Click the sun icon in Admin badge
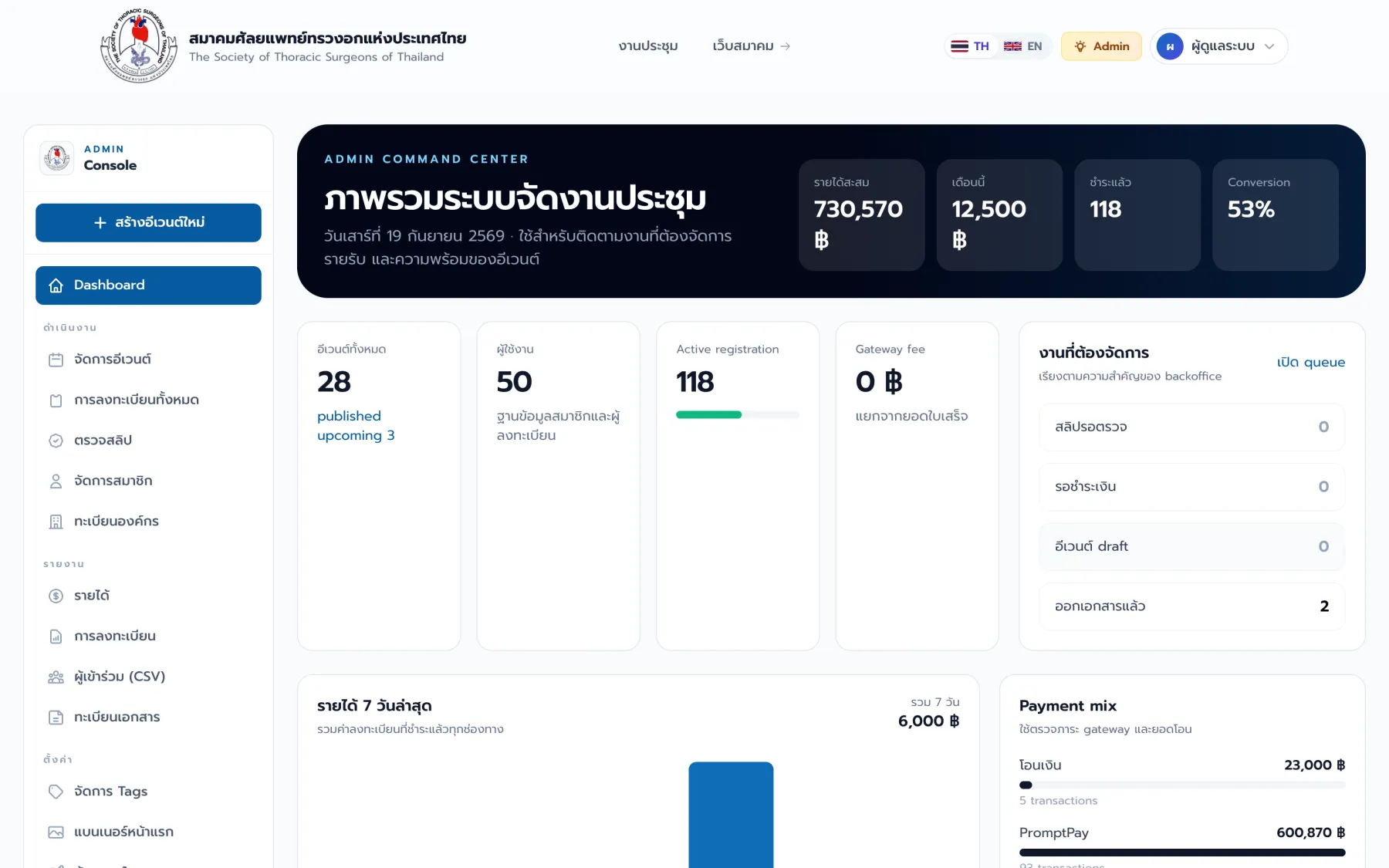This screenshot has width=1389, height=868. (1080, 46)
